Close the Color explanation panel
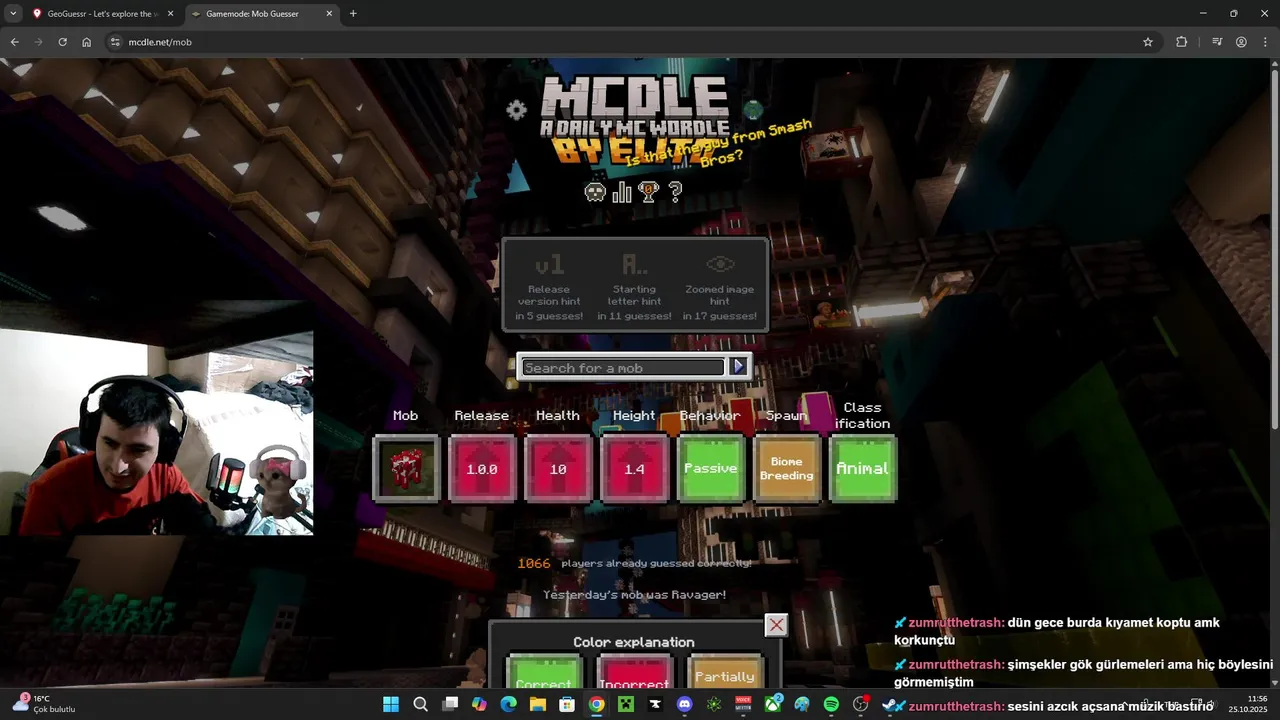1280x720 pixels. coord(776,625)
